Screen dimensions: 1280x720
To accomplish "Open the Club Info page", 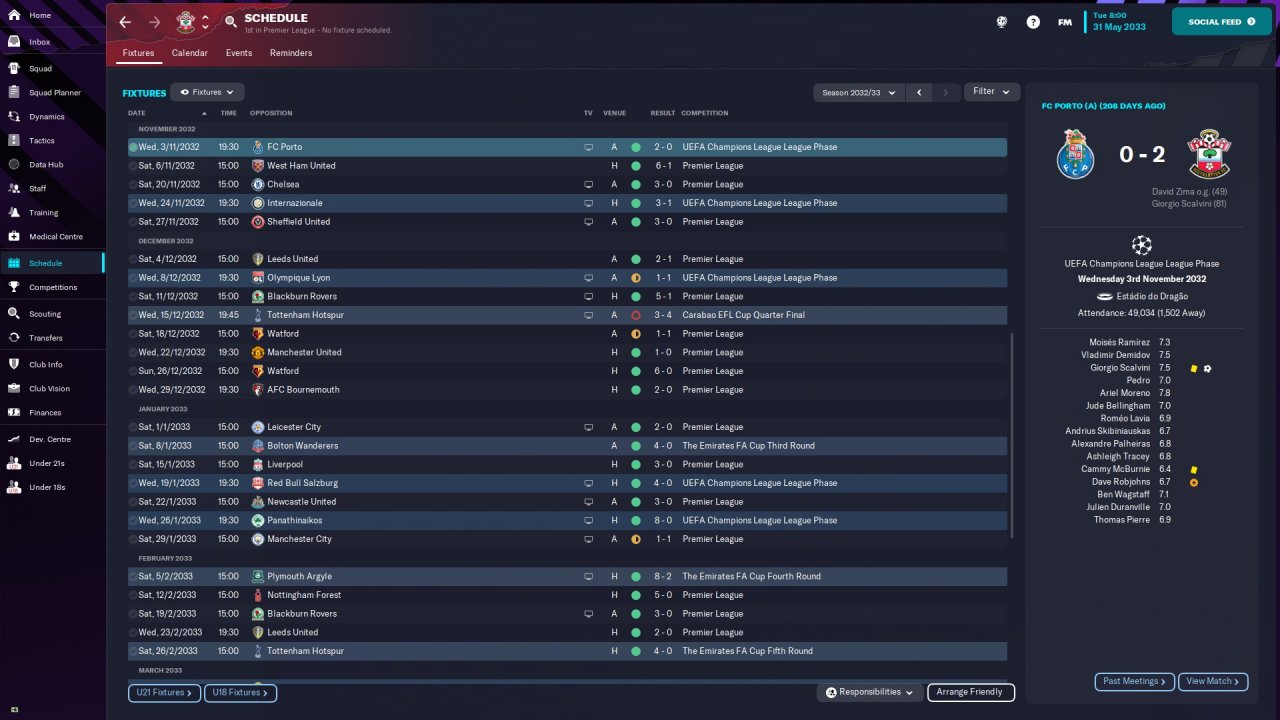I will click(x=45, y=364).
